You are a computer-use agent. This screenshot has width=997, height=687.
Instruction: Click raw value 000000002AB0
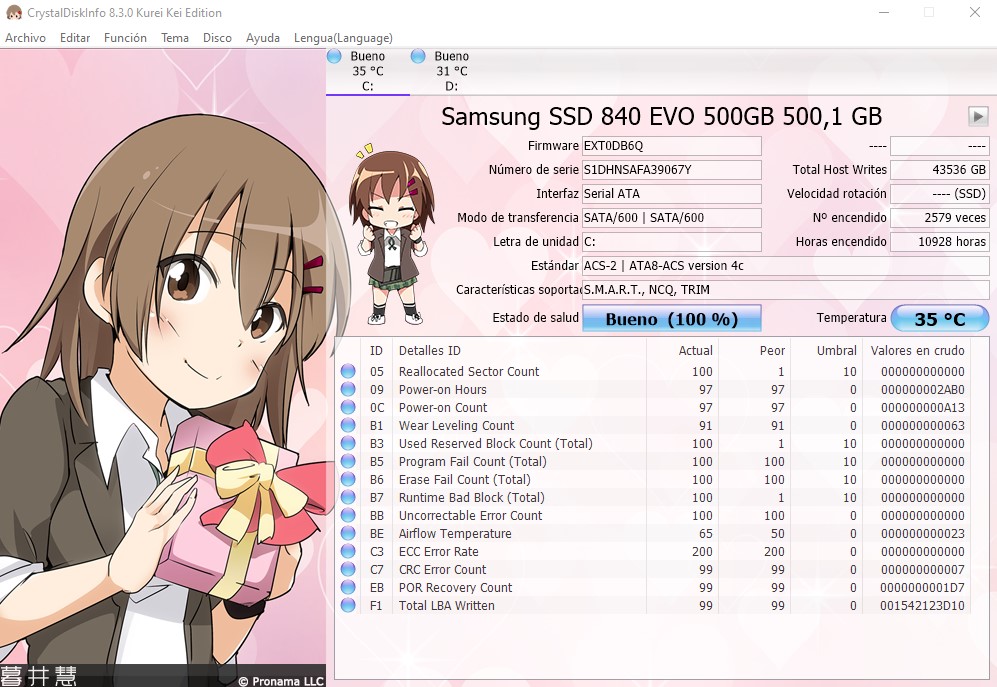point(923,389)
